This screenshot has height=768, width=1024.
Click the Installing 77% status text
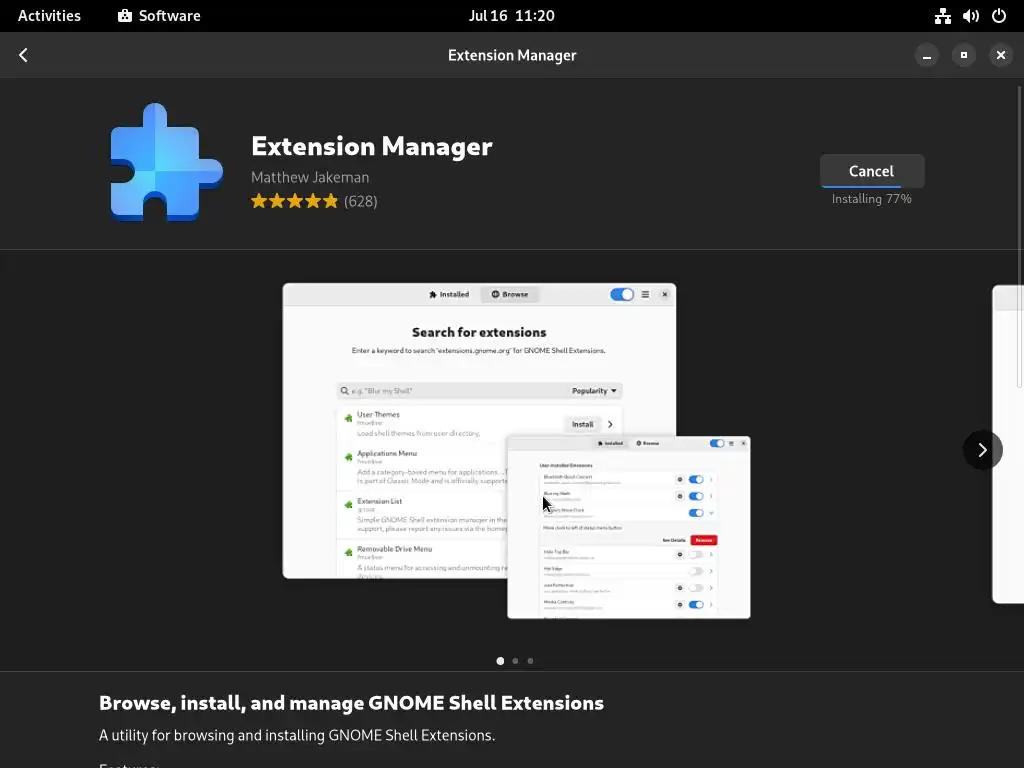pos(871,199)
